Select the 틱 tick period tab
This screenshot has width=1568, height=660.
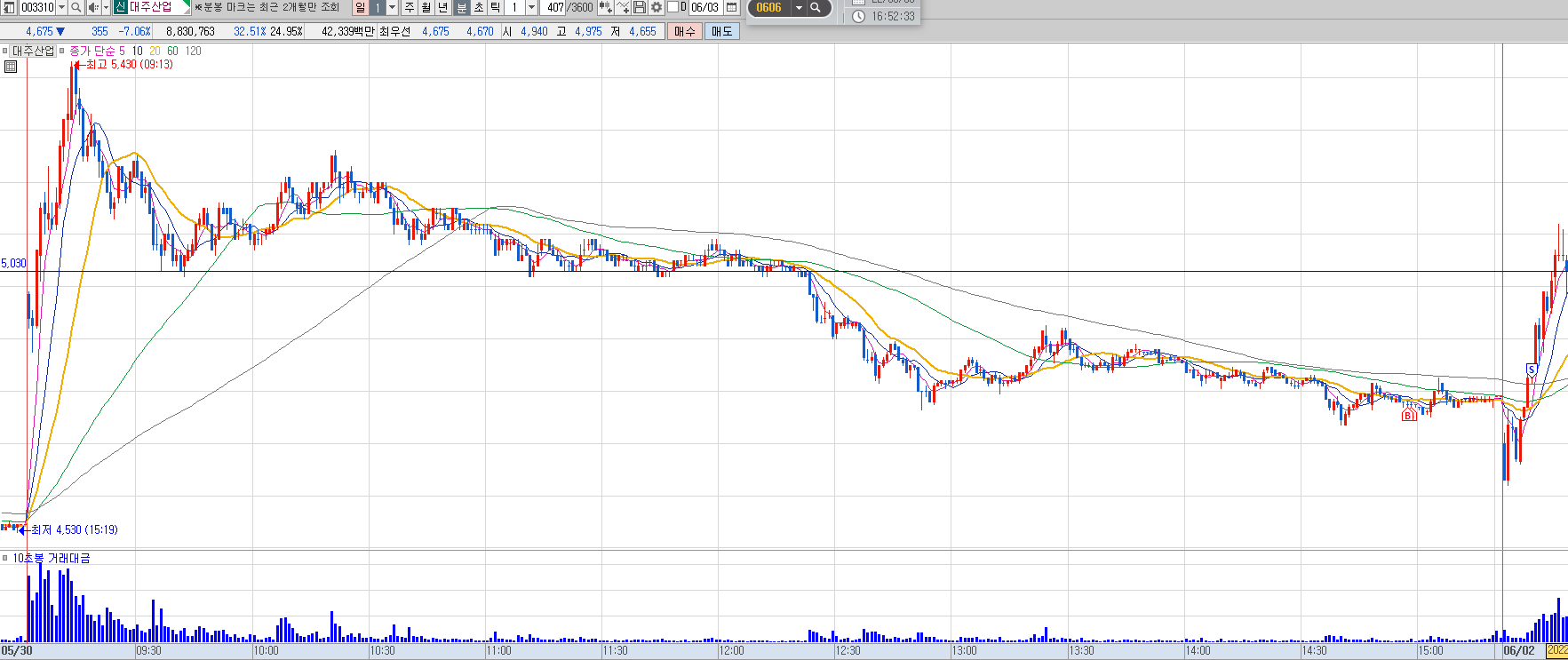495,7
